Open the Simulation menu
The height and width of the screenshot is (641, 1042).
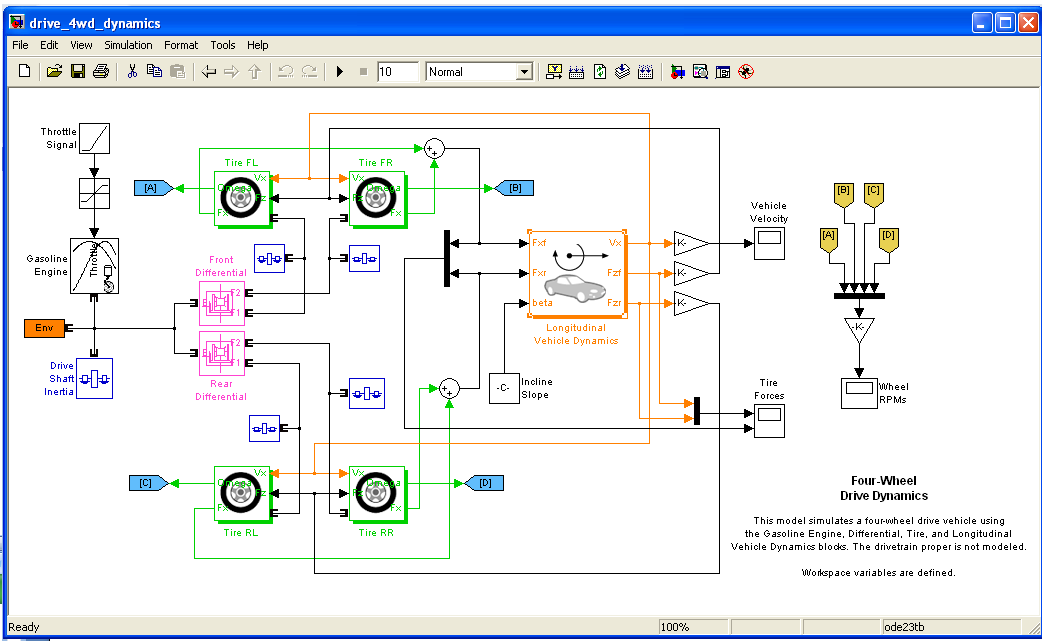pos(128,45)
